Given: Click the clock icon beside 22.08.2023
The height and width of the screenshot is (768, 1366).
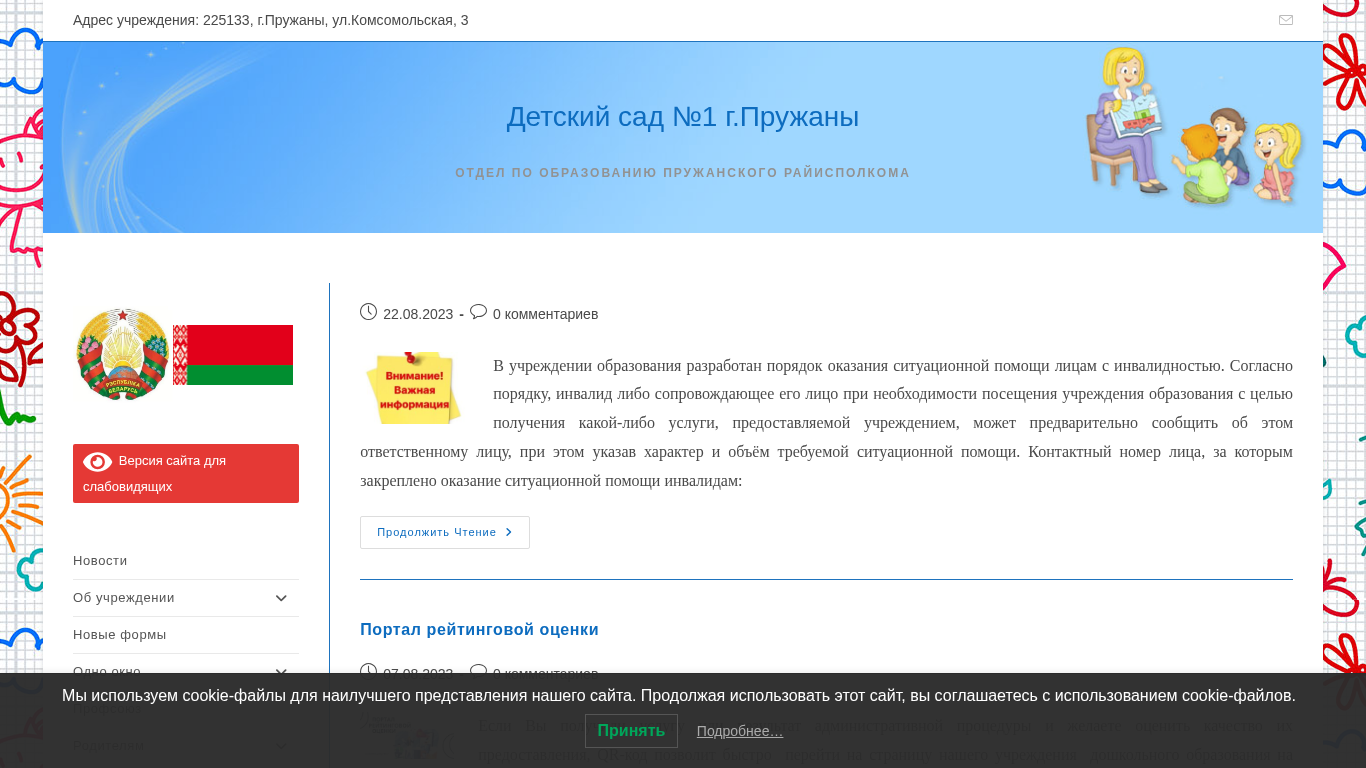Looking at the screenshot, I should [368, 312].
